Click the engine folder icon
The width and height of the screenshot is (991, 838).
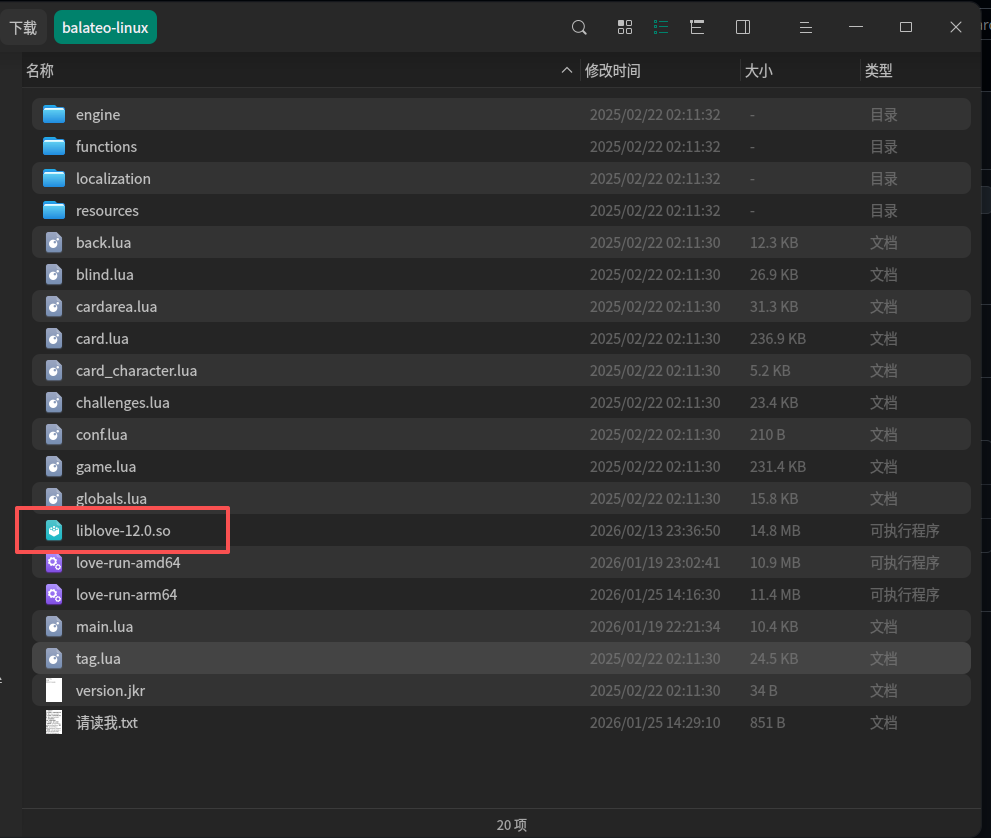pos(54,114)
